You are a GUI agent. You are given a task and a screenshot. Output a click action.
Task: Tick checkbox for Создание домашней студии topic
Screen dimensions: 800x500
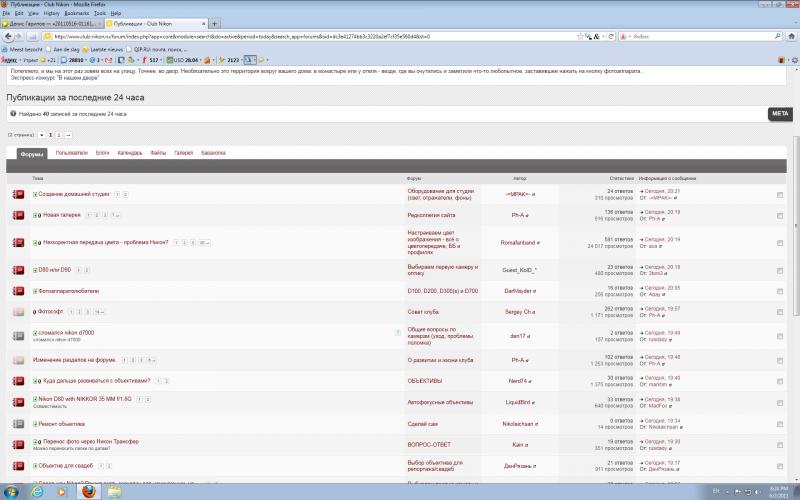pos(780,195)
